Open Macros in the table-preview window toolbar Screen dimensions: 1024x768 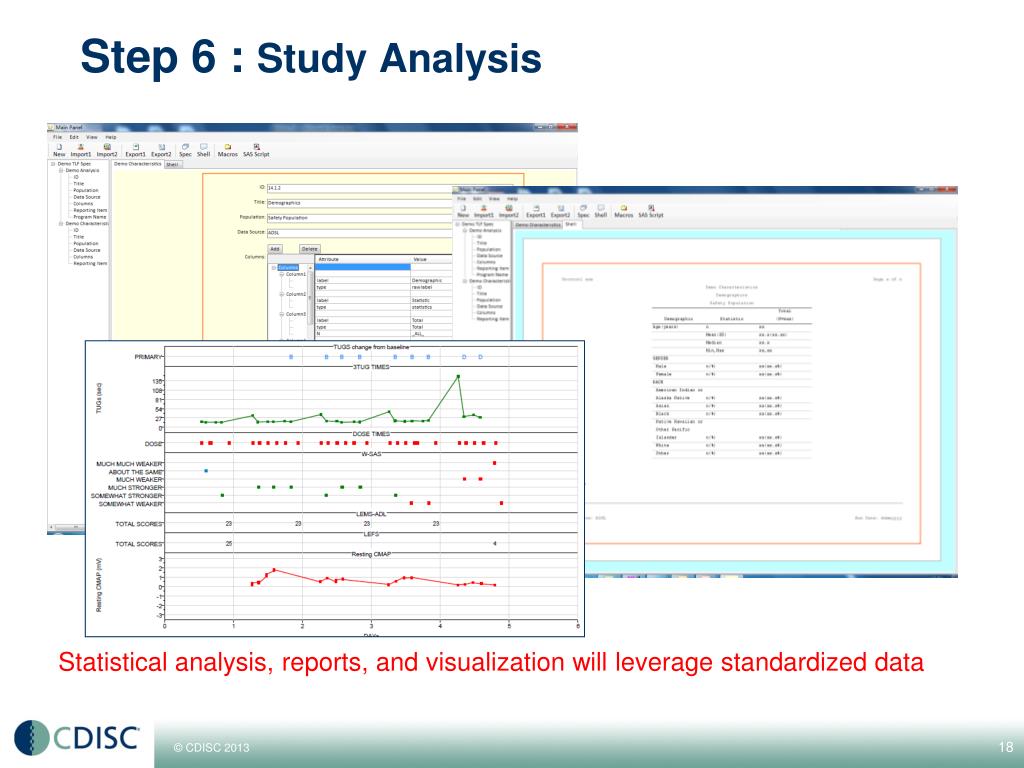pos(624,211)
